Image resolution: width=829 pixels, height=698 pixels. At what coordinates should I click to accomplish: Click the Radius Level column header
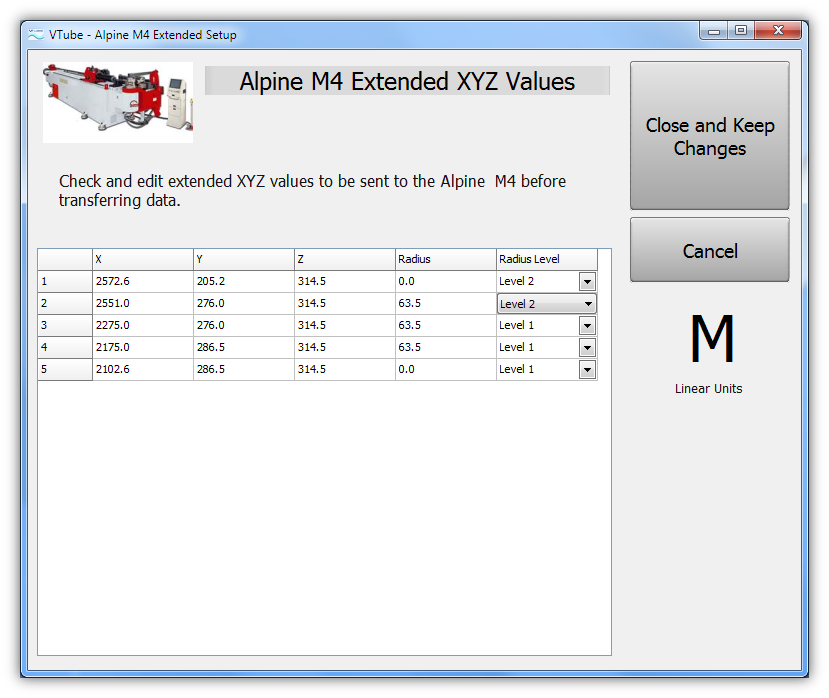click(x=546, y=260)
